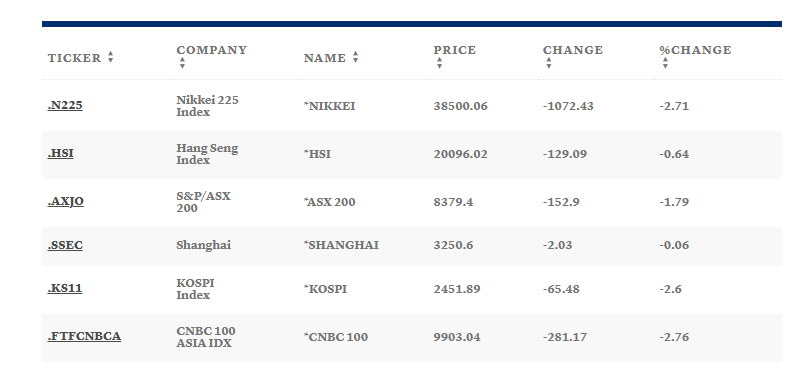The height and width of the screenshot is (368, 806).
Task: Open the .KS11 ticker link
Action: [x=64, y=288]
